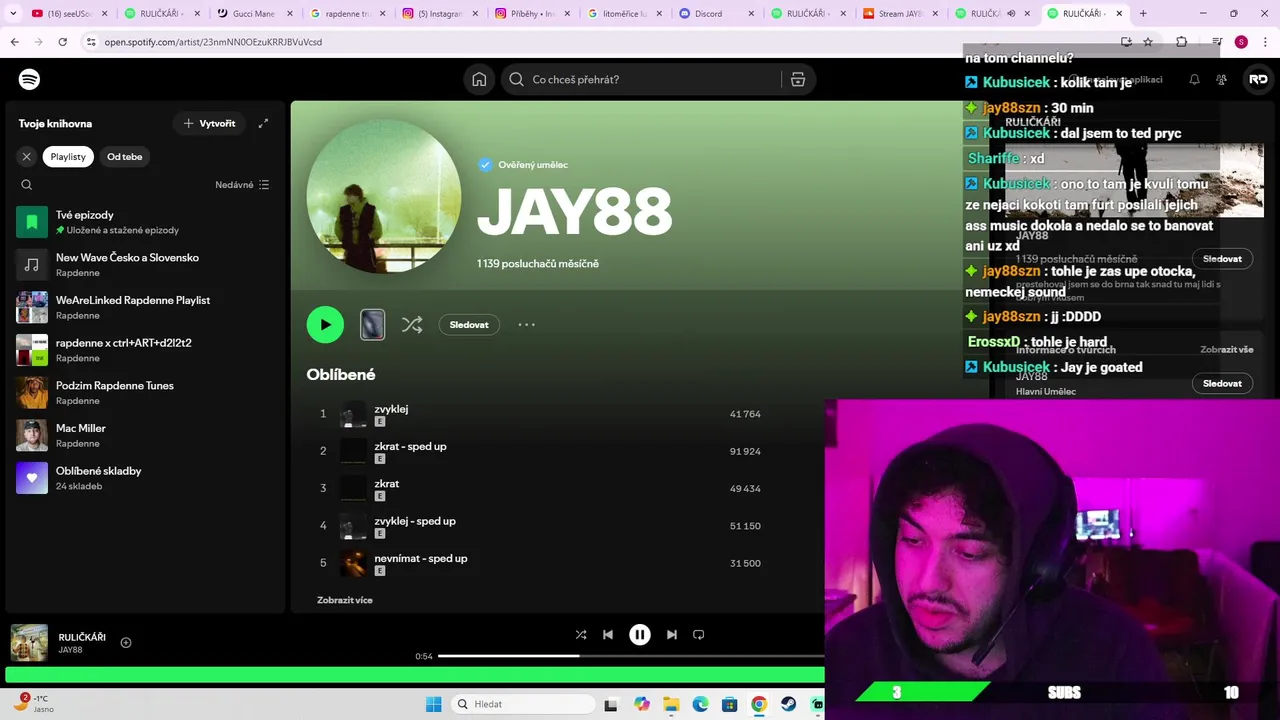Open the Chrome extensions puzzle icon

point(1181,42)
